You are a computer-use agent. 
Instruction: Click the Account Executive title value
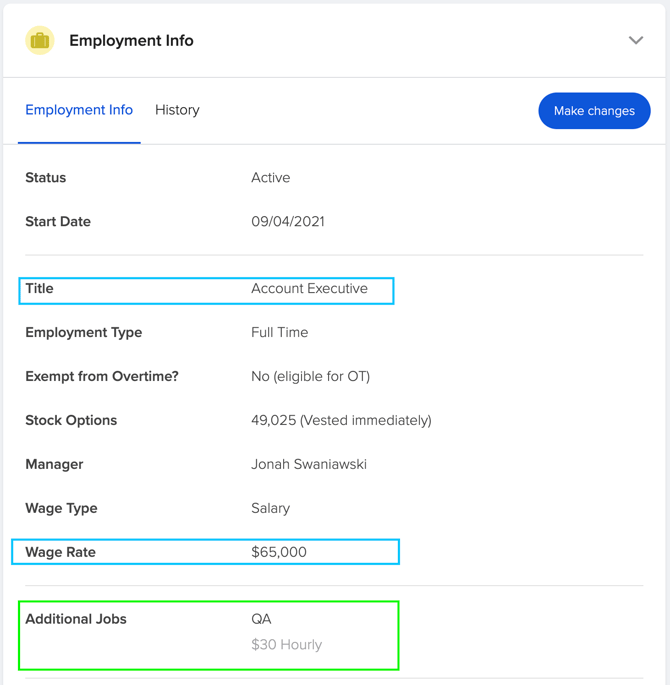[309, 288]
